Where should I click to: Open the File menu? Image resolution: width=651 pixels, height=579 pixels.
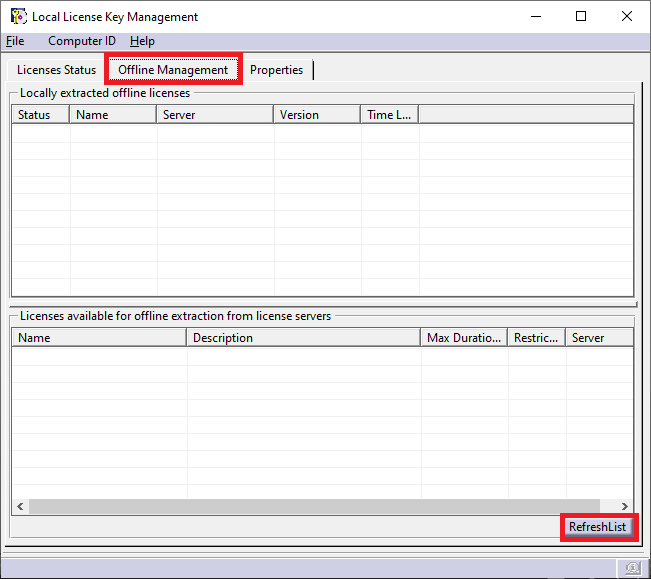(x=15, y=41)
